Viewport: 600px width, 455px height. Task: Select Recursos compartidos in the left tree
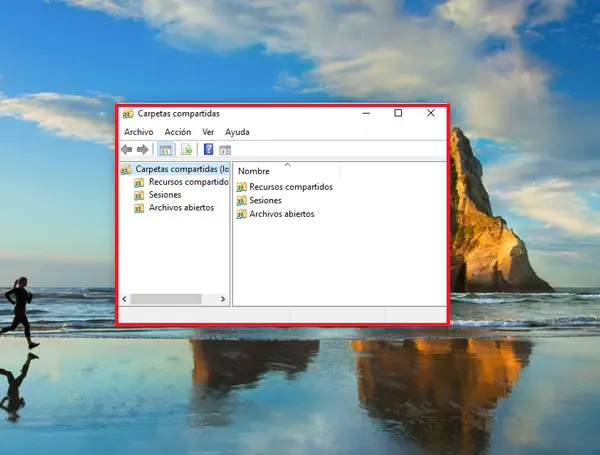click(x=189, y=182)
